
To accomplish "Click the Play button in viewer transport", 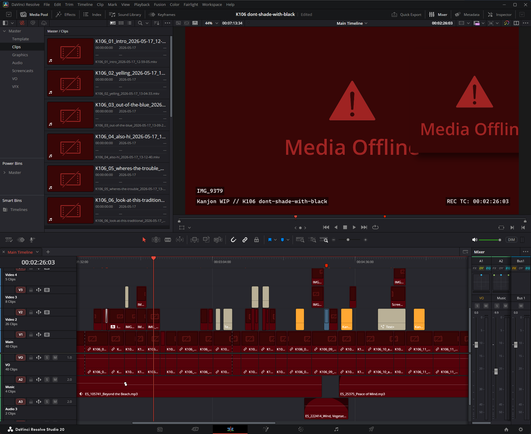I will coord(354,227).
